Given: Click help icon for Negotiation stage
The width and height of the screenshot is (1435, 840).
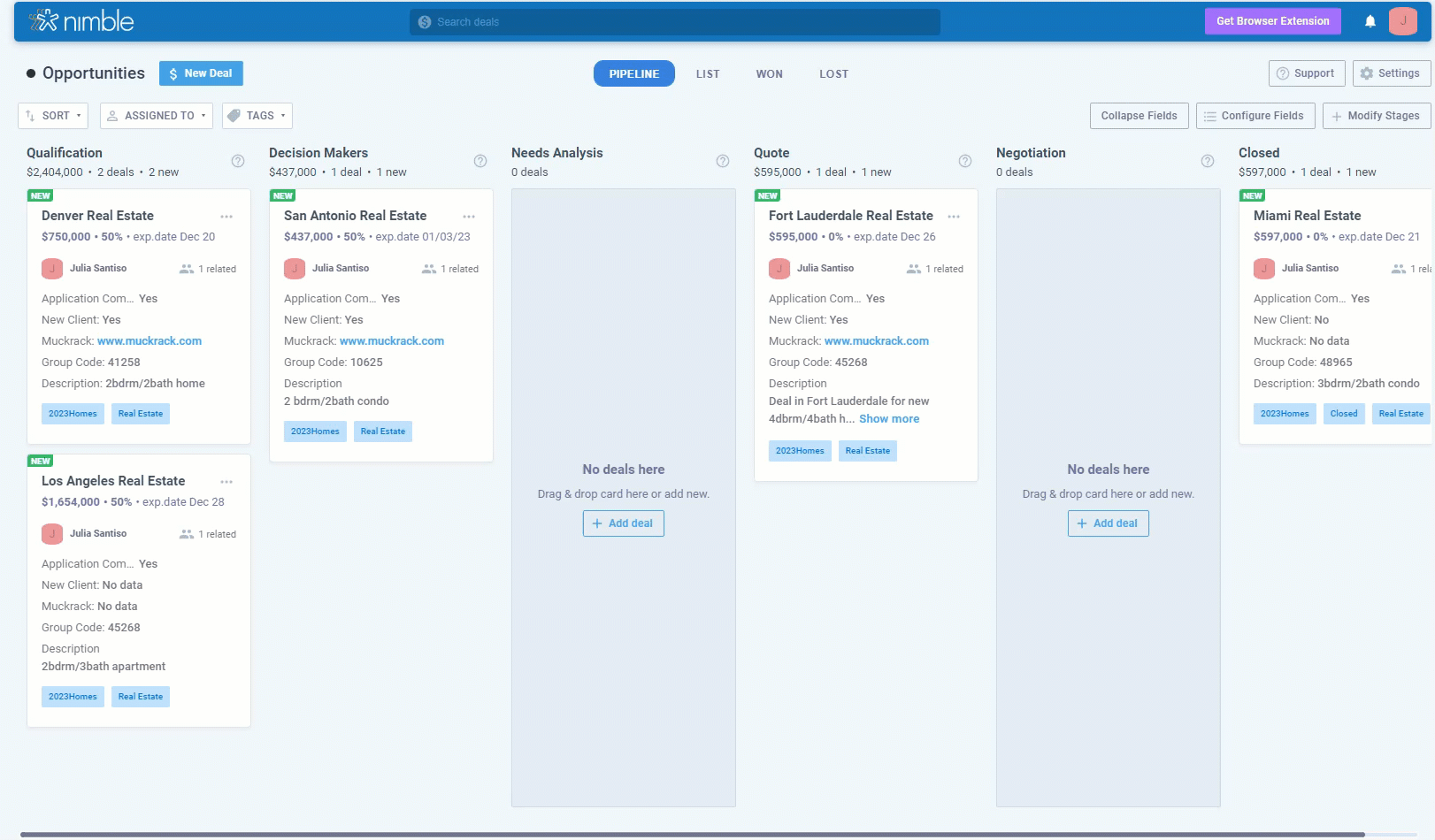Looking at the screenshot, I should pos(1208,161).
